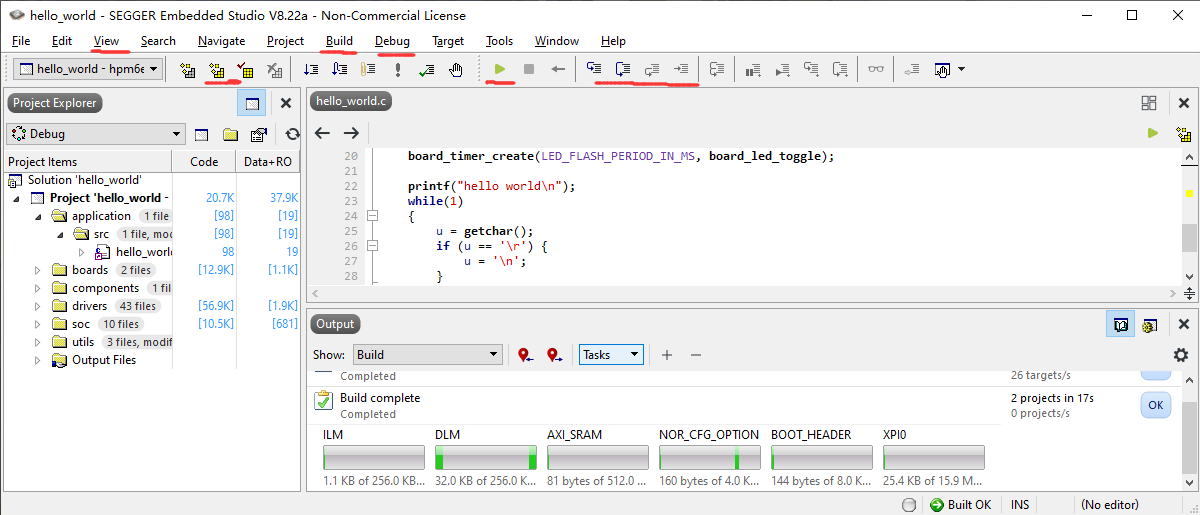
Task: Click the NOR_CFG_OPTION memory usage bar
Action: pos(710,458)
